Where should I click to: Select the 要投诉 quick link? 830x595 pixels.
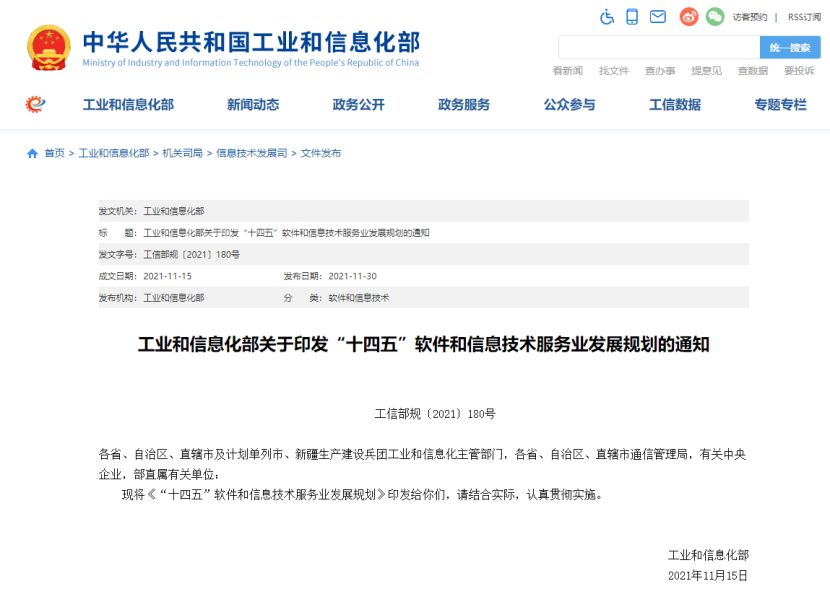pos(799,71)
